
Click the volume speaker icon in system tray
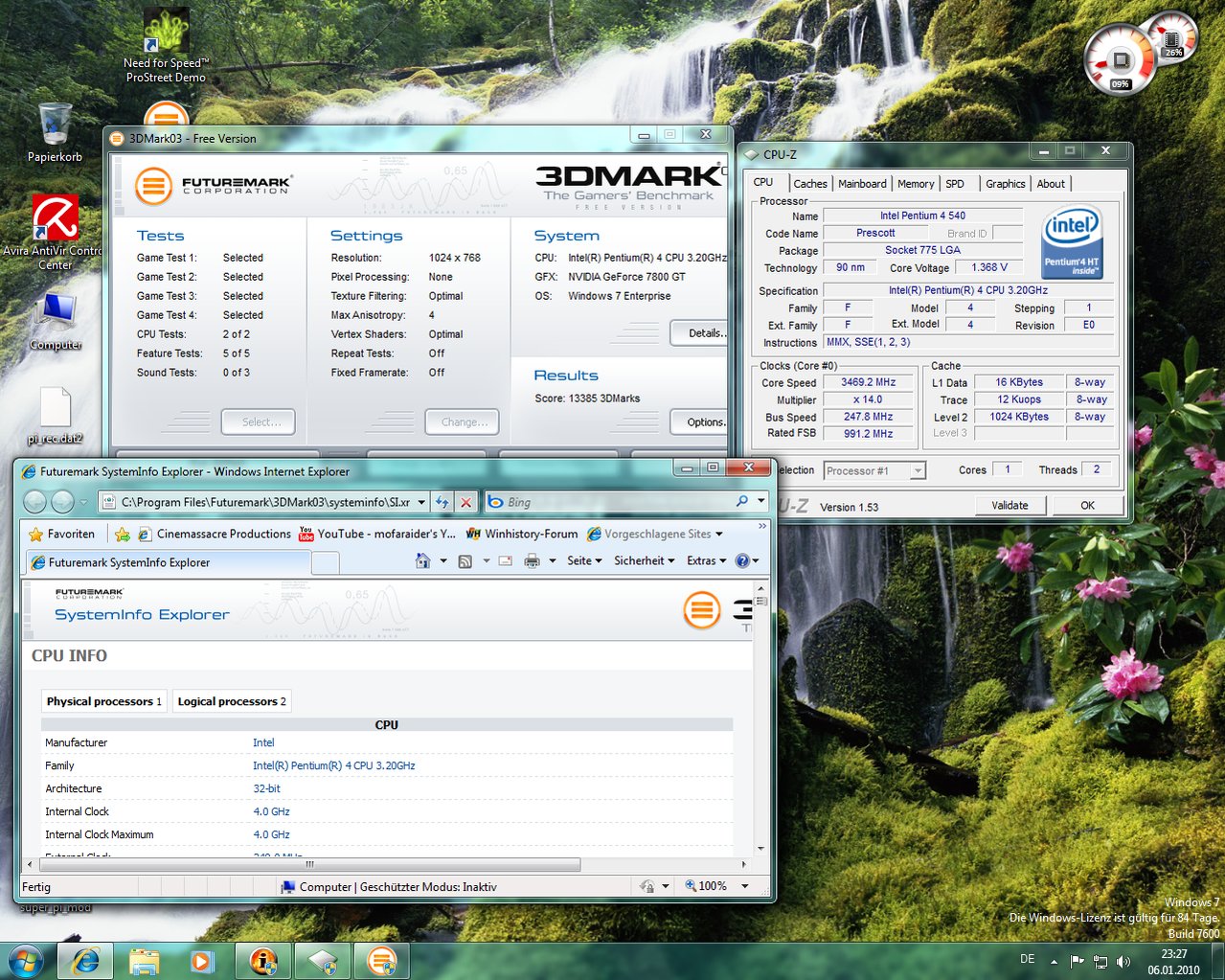[1123, 961]
